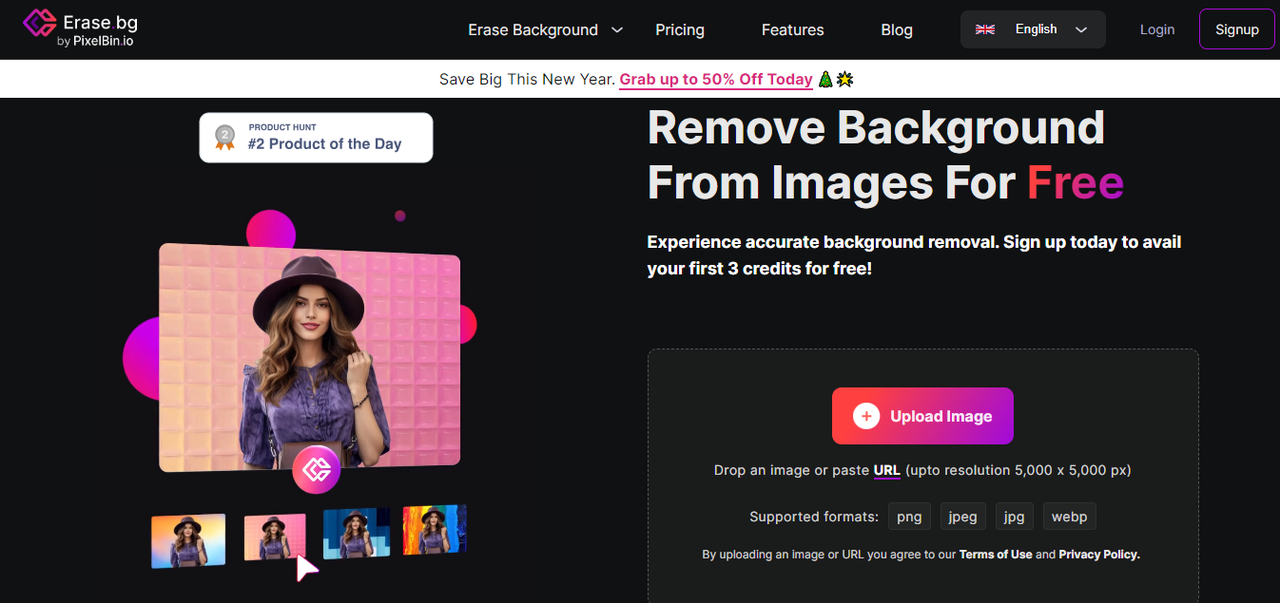Click the URL paste link
The width and height of the screenshot is (1280, 603).
(x=887, y=470)
